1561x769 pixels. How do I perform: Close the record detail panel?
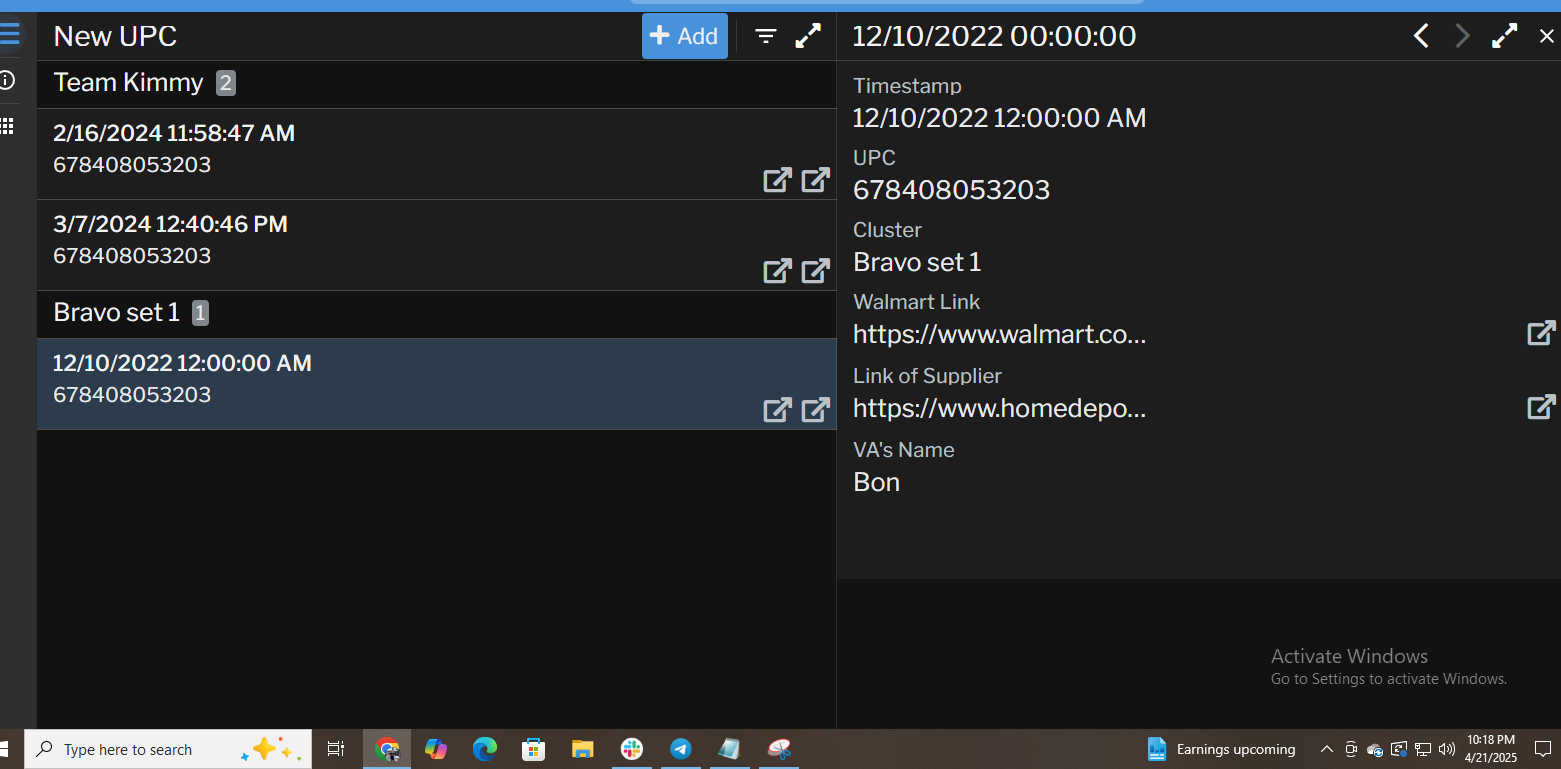1546,36
